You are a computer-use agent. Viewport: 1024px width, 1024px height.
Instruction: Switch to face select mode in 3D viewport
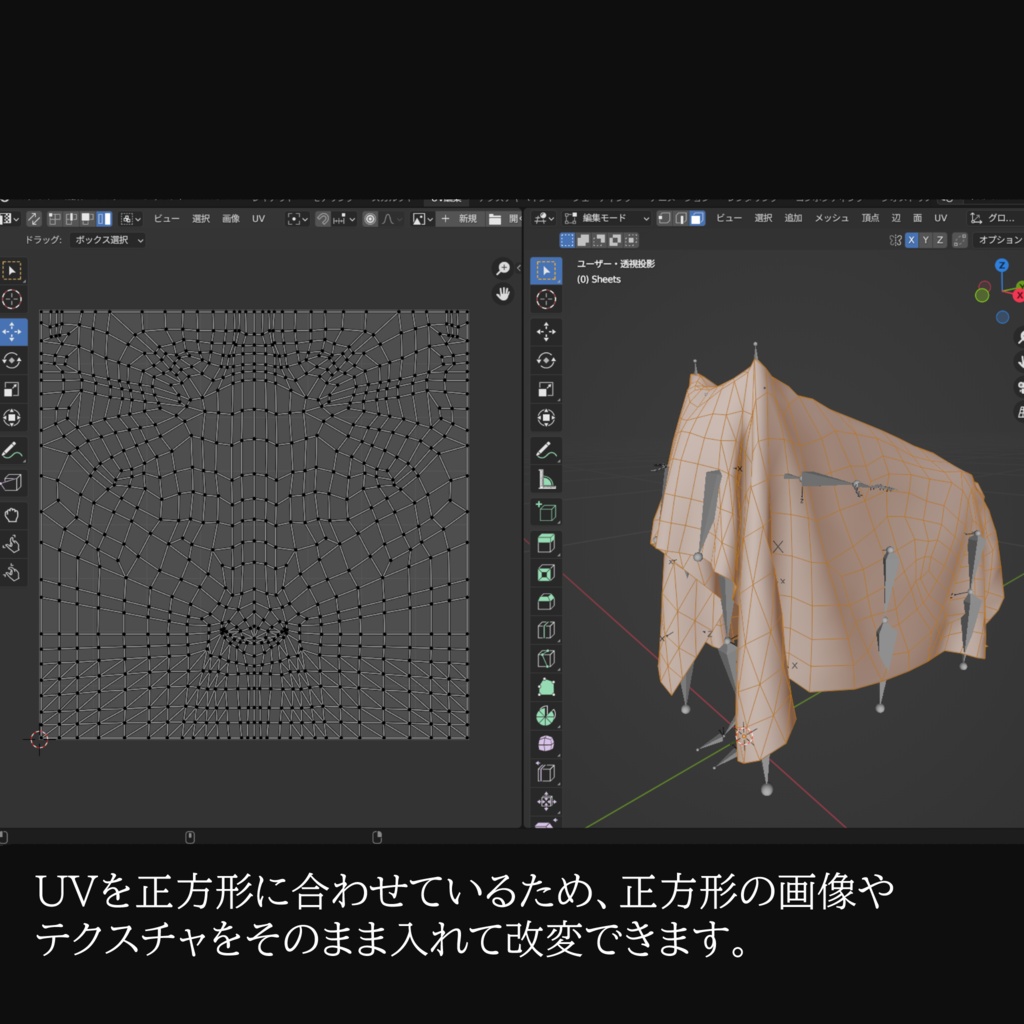(x=697, y=218)
